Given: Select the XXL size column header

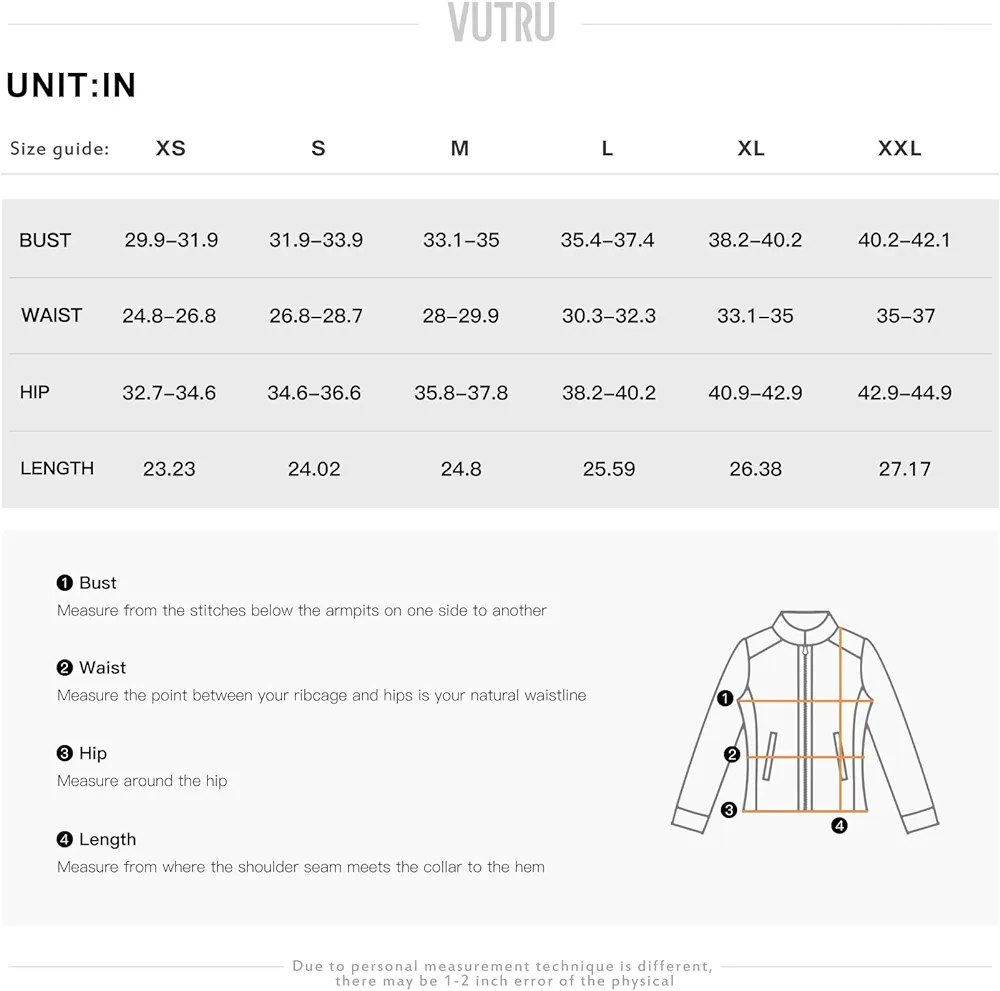Looking at the screenshot, I should coord(899,148).
